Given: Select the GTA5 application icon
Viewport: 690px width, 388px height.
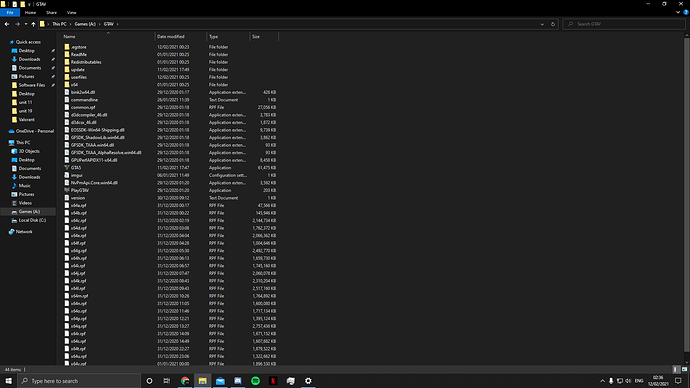Looking at the screenshot, I should [67, 168].
